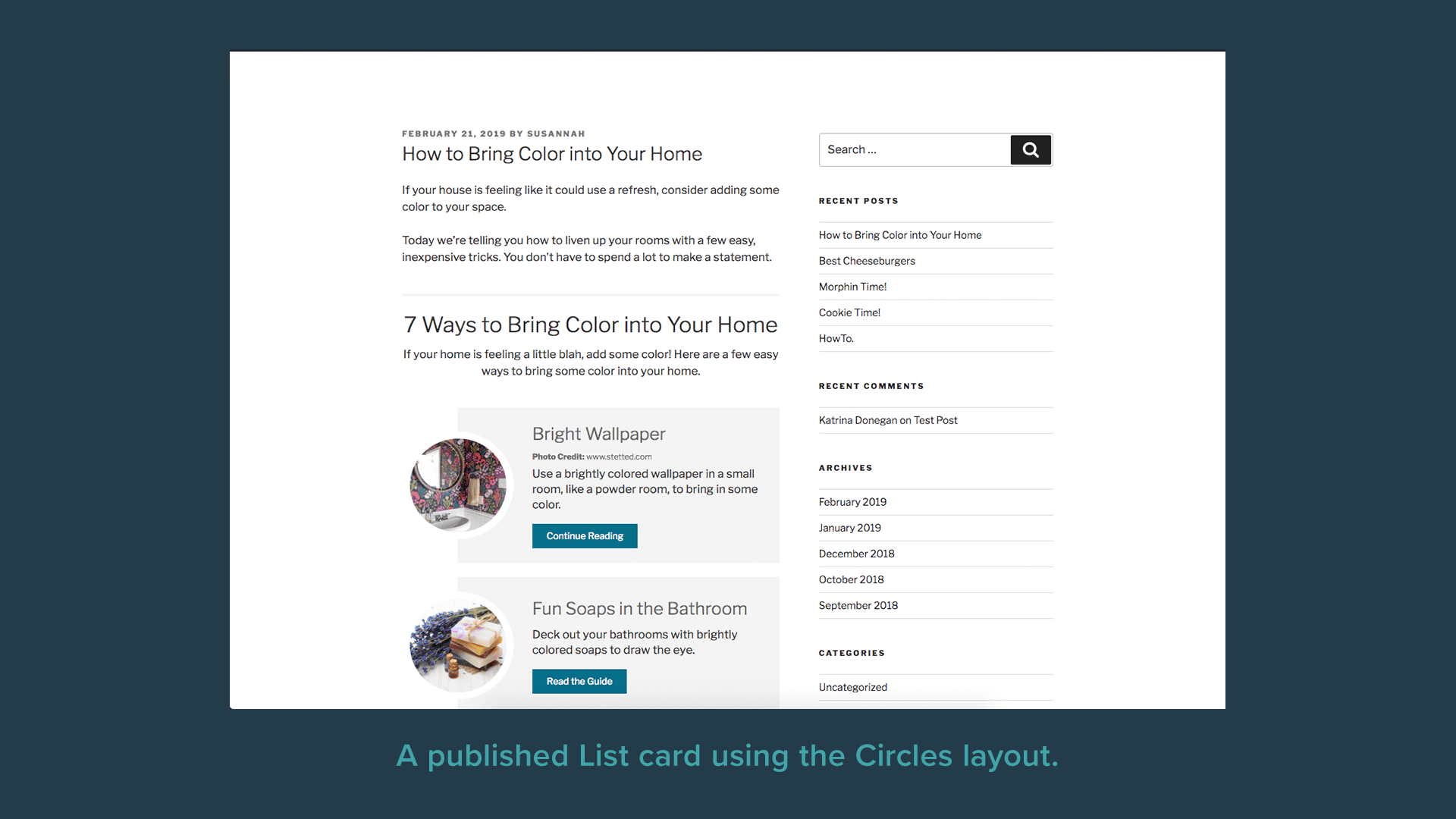Select the 'Cookie Time!' recent post
This screenshot has height=819, width=1456.
[849, 312]
